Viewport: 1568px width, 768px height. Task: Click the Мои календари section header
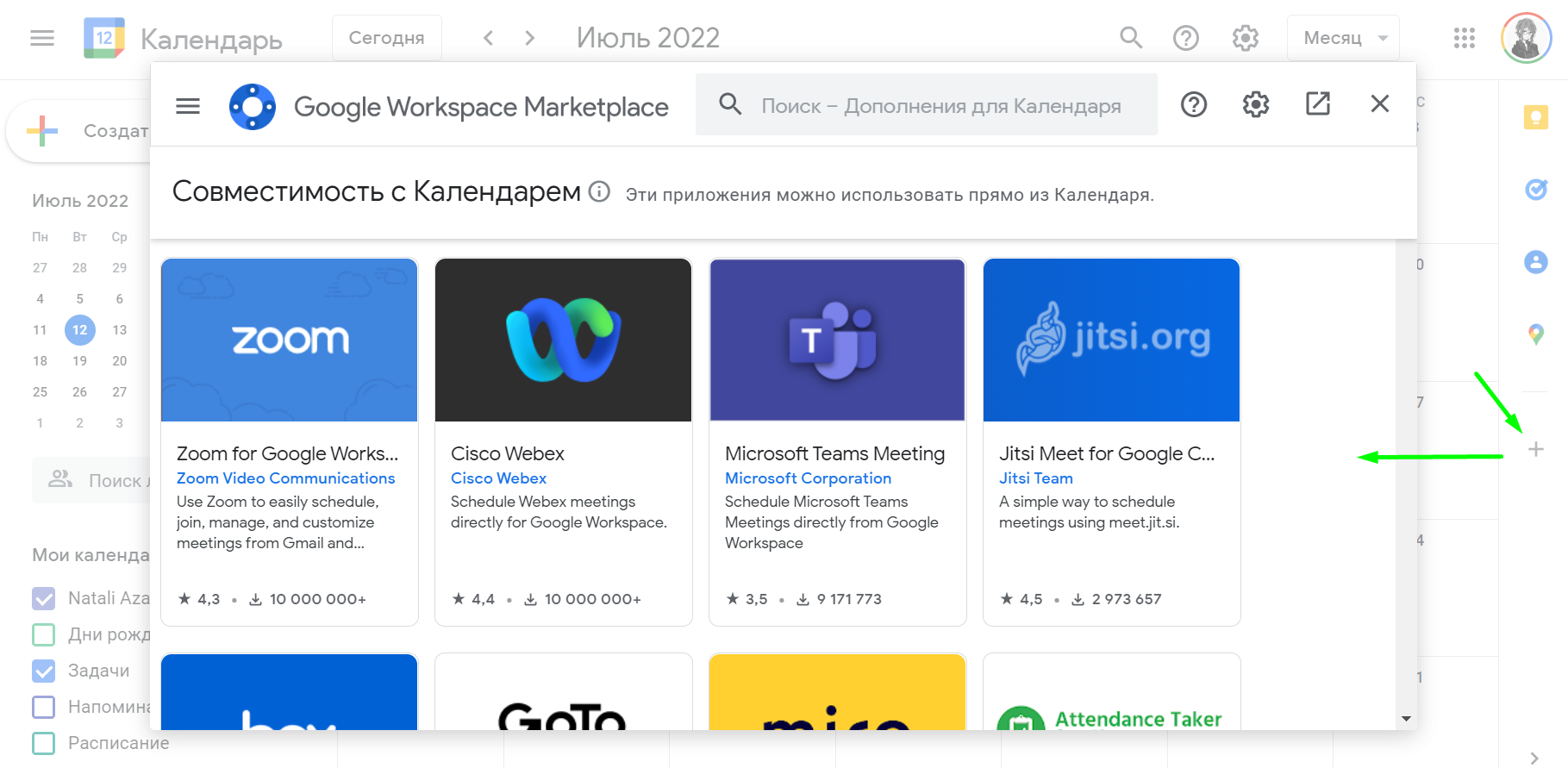click(x=91, y=555)
